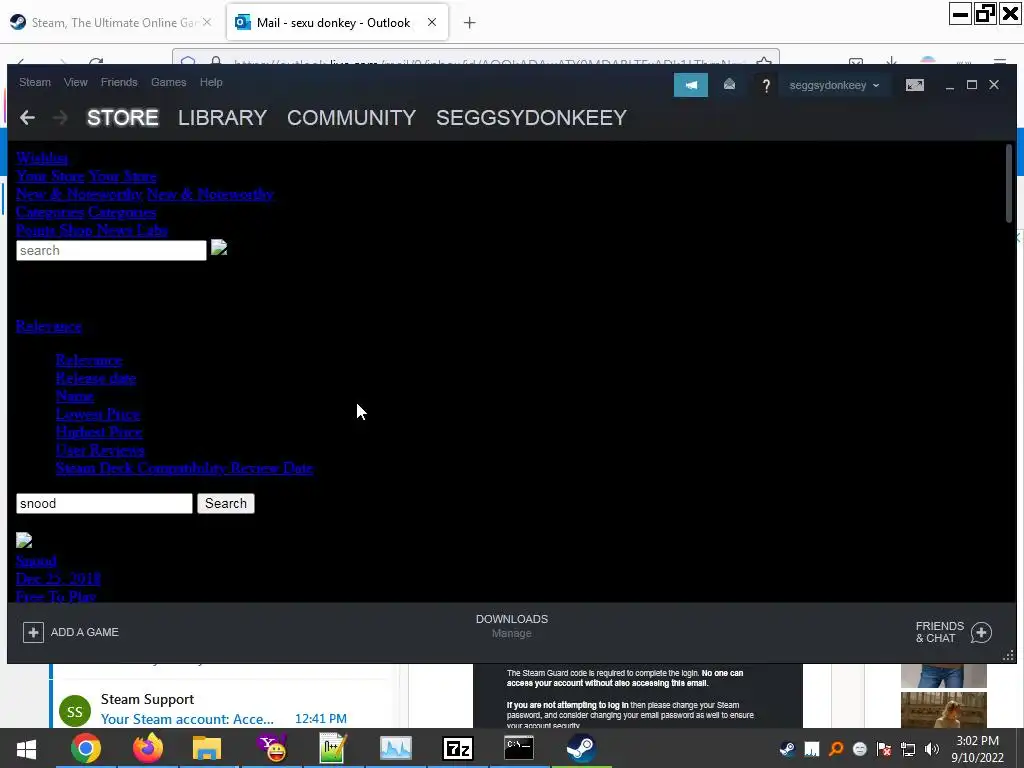Open a new Firefox tab
1024x768 pixels.
point(469,23)
